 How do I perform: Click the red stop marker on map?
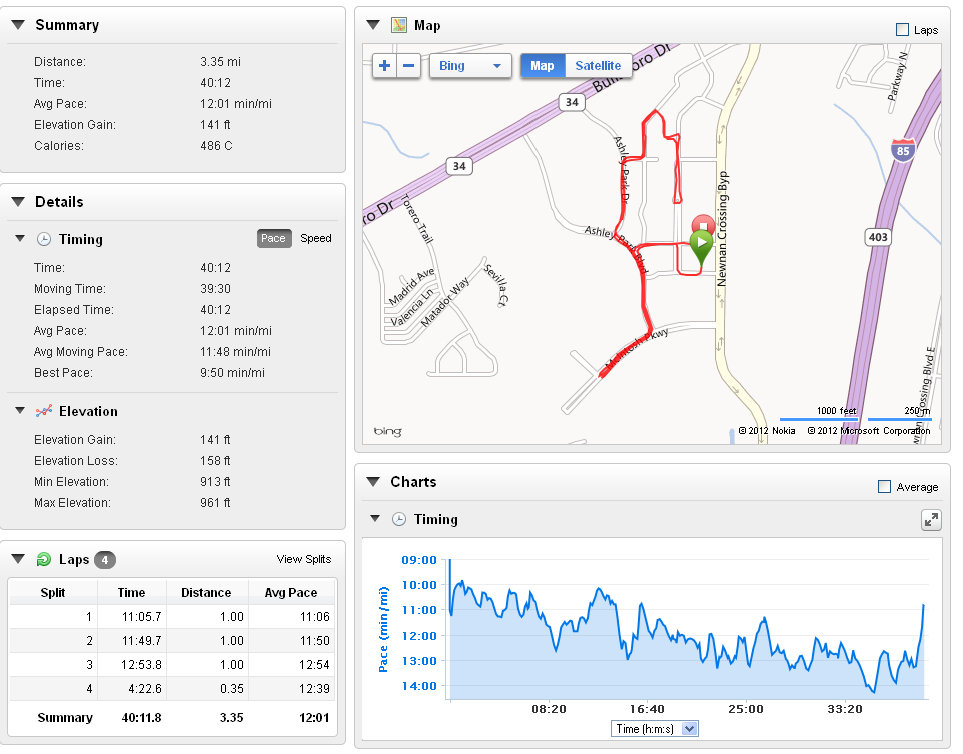click(703, 223)
